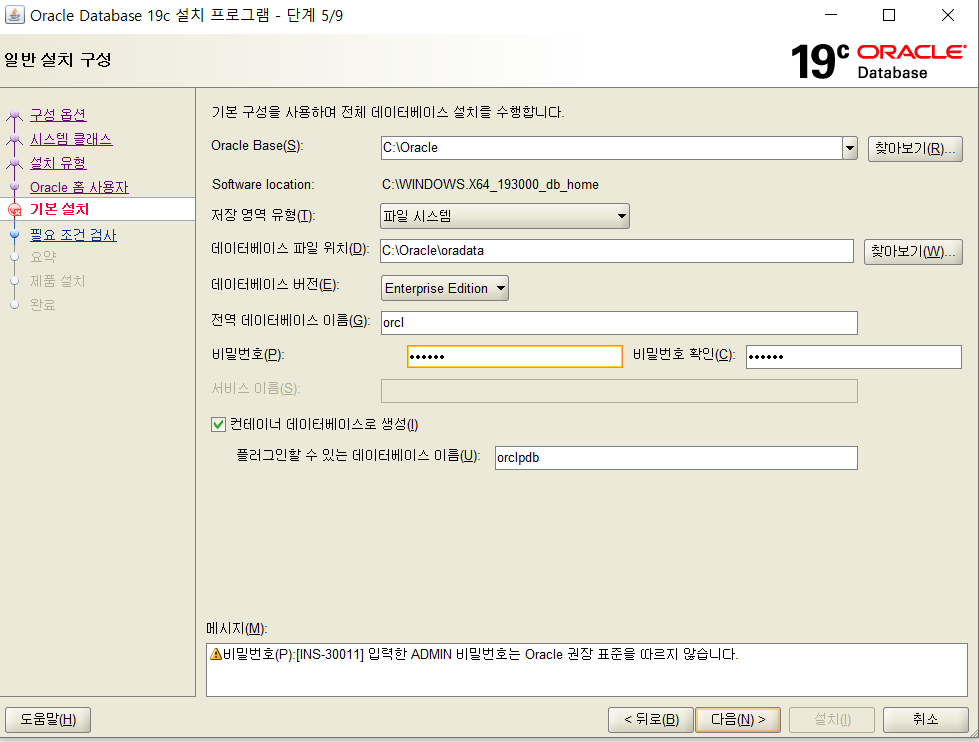Click the 전역 데이터베이스 이름 field containing orcl
The width and height of the screenshot is (979, 742).
click(619, 323)
